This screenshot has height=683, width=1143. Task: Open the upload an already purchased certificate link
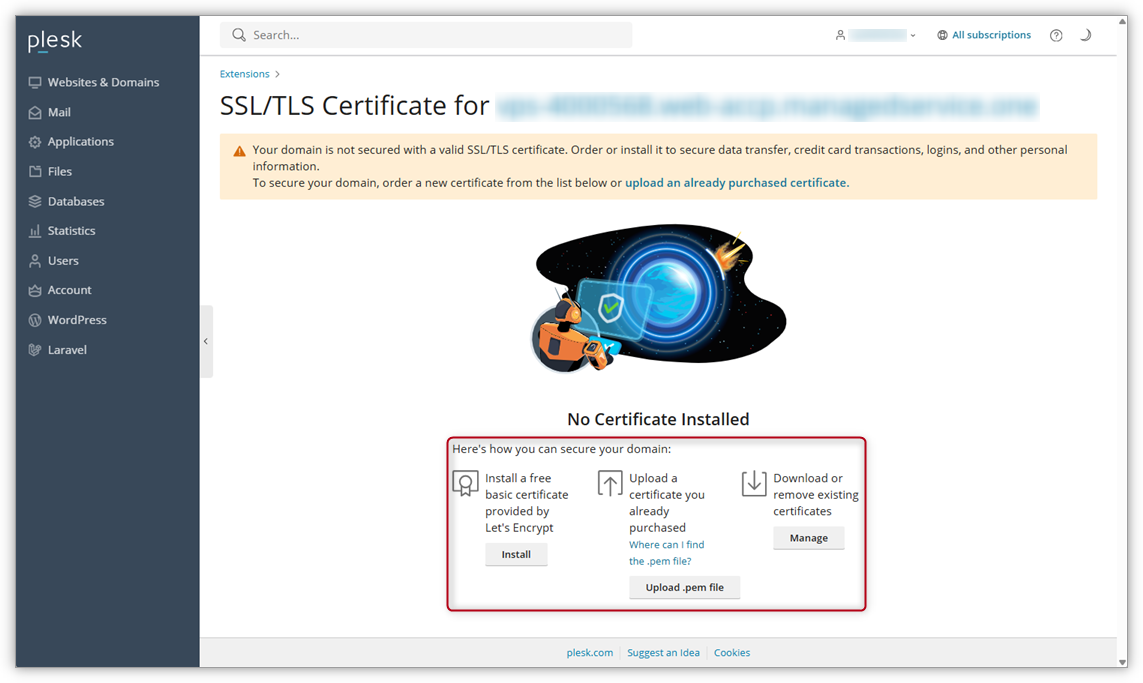click(x=736, y=183)
